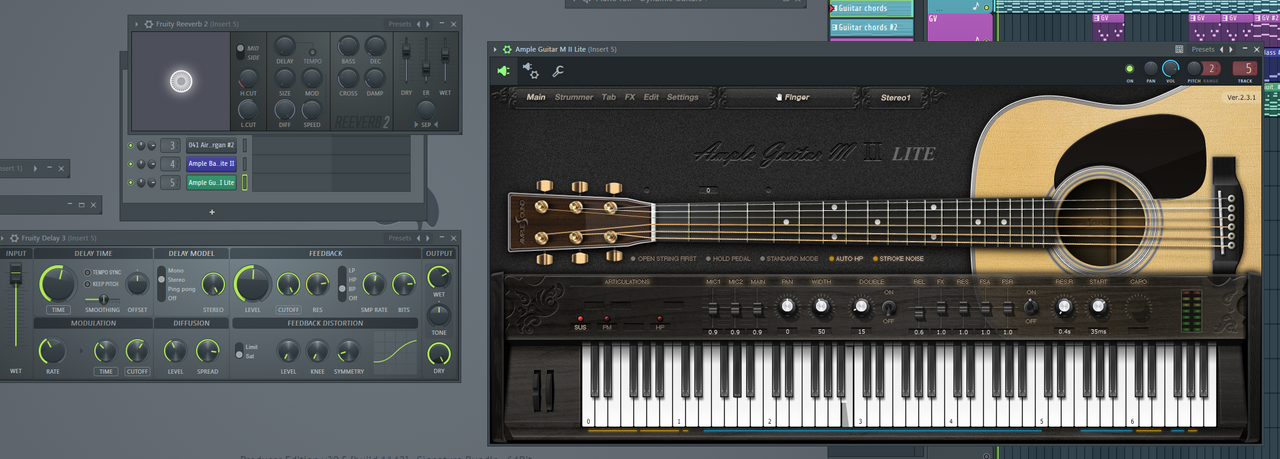Open the Presets dropdown of Ample Guitar
Screen dimensions: 1280x459
[x=1203, y=49]
